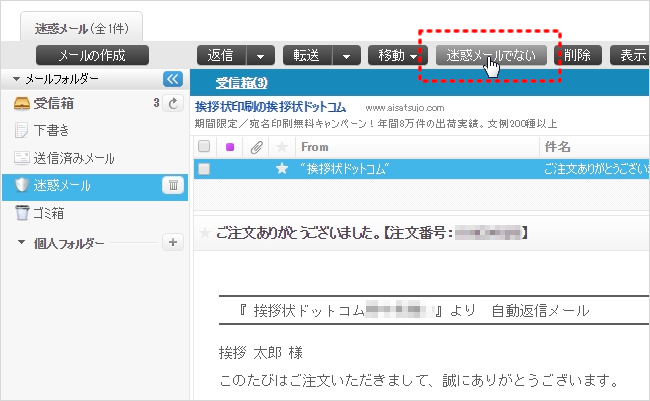Open the 迷惑メール (全1件) tab
The image size is (650, 401).
[x=82, y=27]
